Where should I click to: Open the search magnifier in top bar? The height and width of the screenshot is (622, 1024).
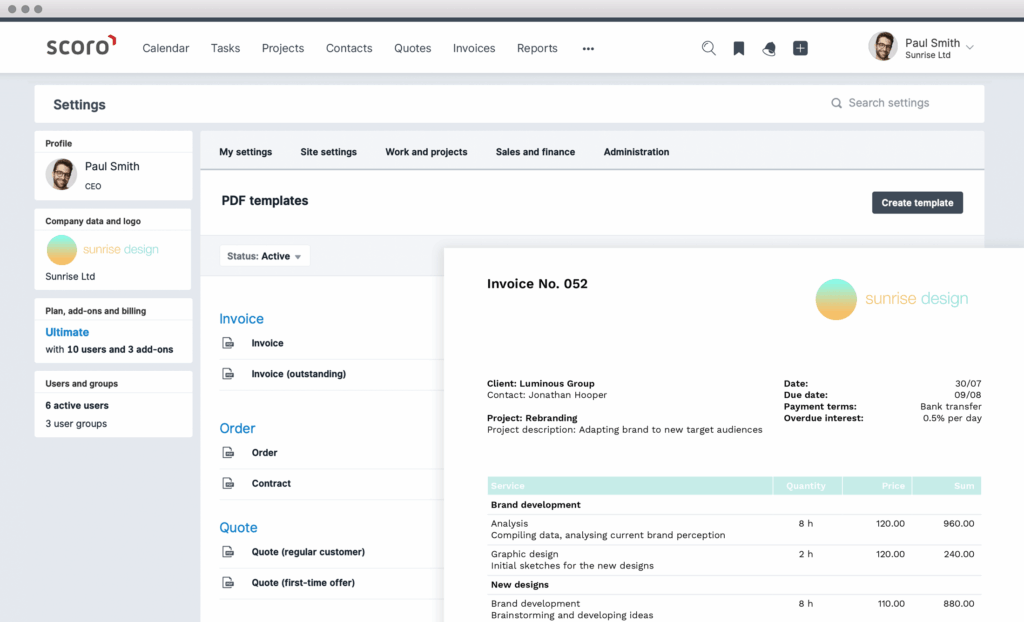[709, 48]
